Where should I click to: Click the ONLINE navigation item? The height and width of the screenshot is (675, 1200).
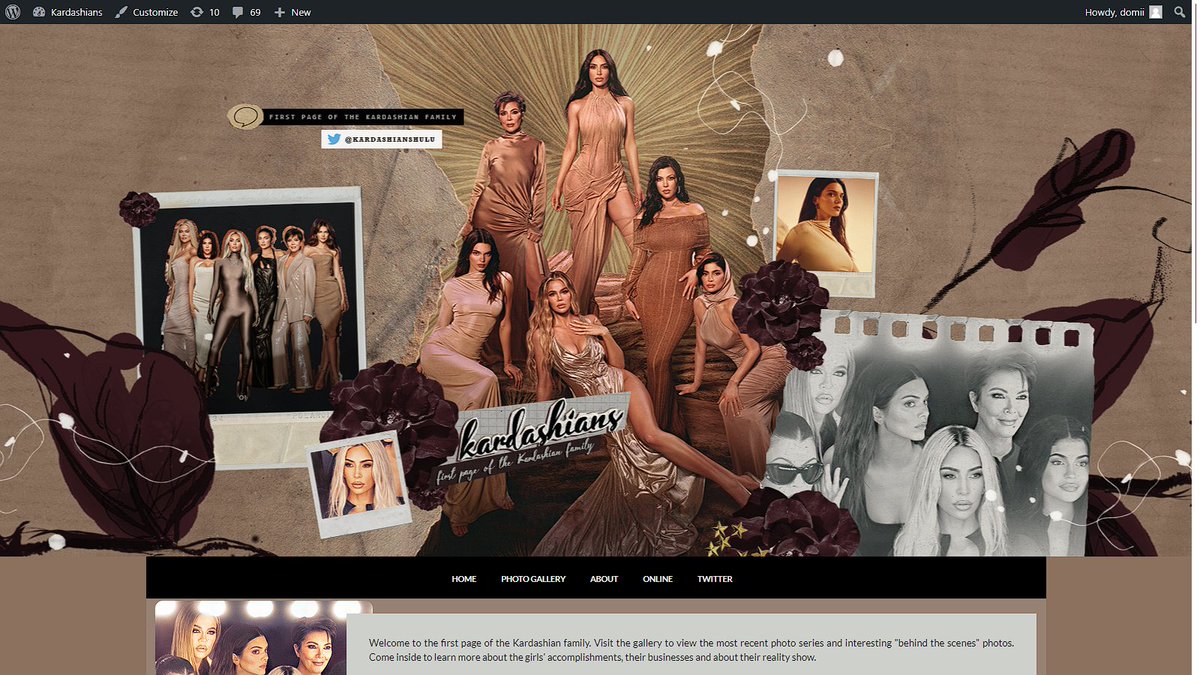click(658, 579)
